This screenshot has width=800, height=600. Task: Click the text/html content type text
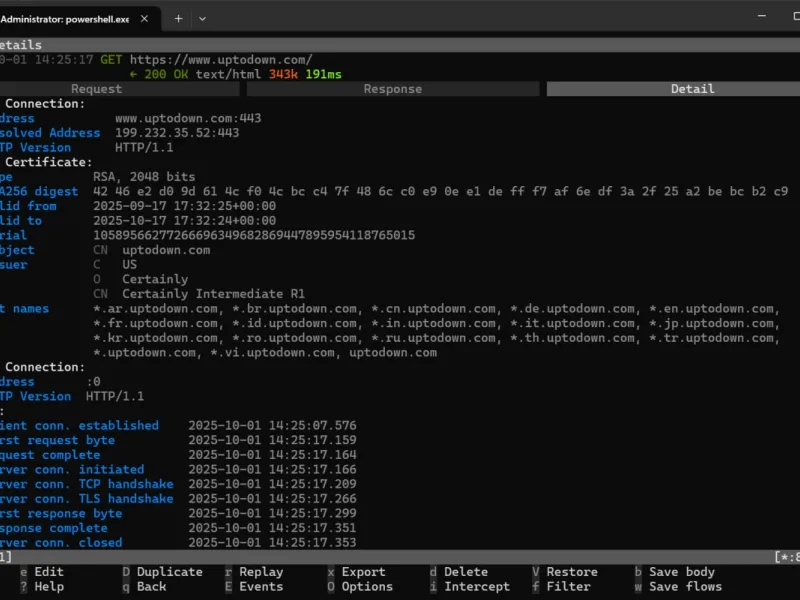[x=228, y=74]
